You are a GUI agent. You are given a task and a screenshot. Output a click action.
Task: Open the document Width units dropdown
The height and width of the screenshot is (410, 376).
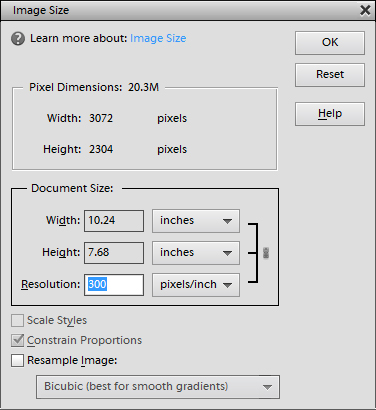[196, 221]
